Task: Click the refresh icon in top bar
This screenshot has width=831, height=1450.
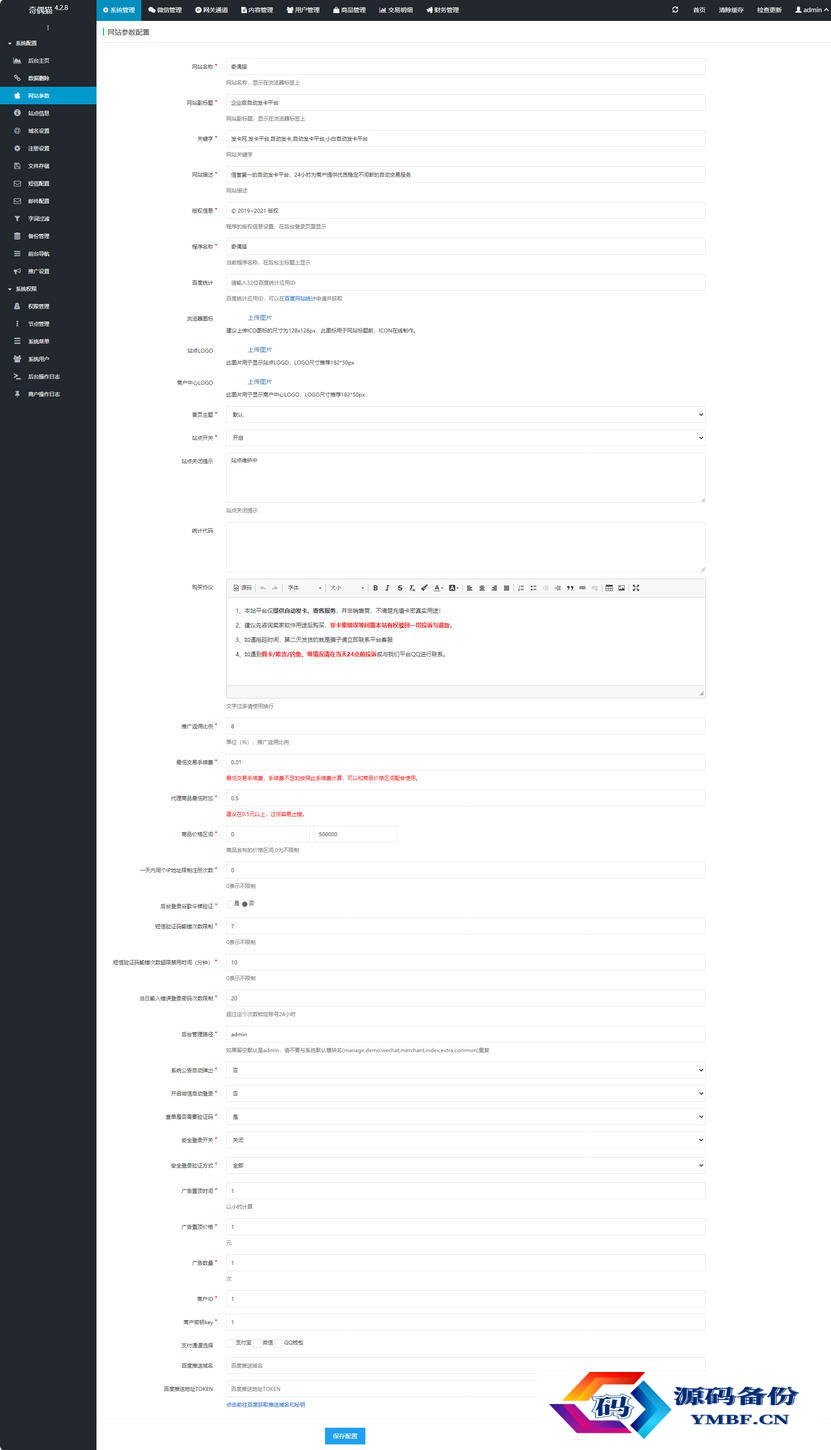Action: (675, 9)
